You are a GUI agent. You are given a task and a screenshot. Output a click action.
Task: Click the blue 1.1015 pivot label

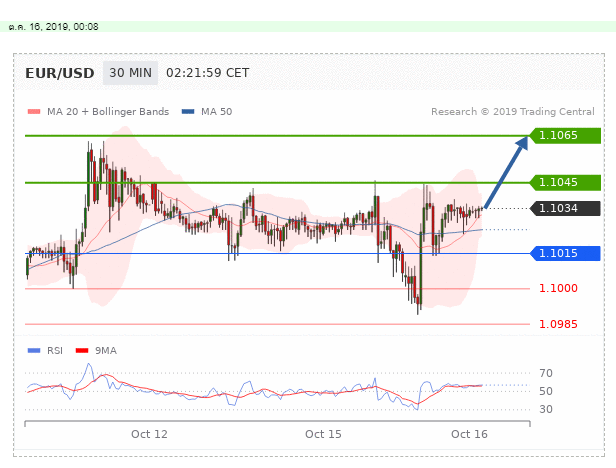tap(565, 253)
